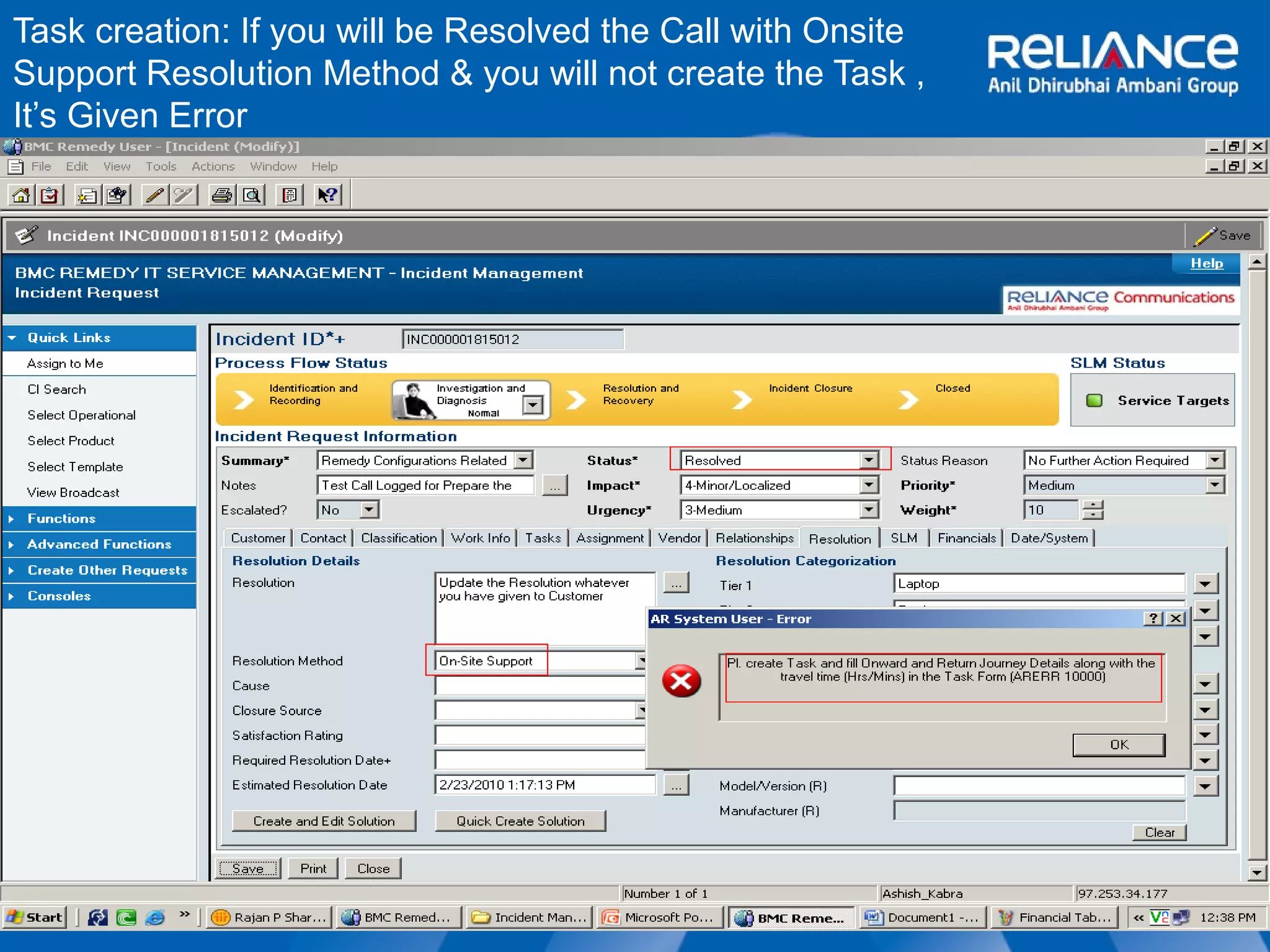Open the Financial Tab... taskbar item

pyautogui.click(x=1054, y=917)
